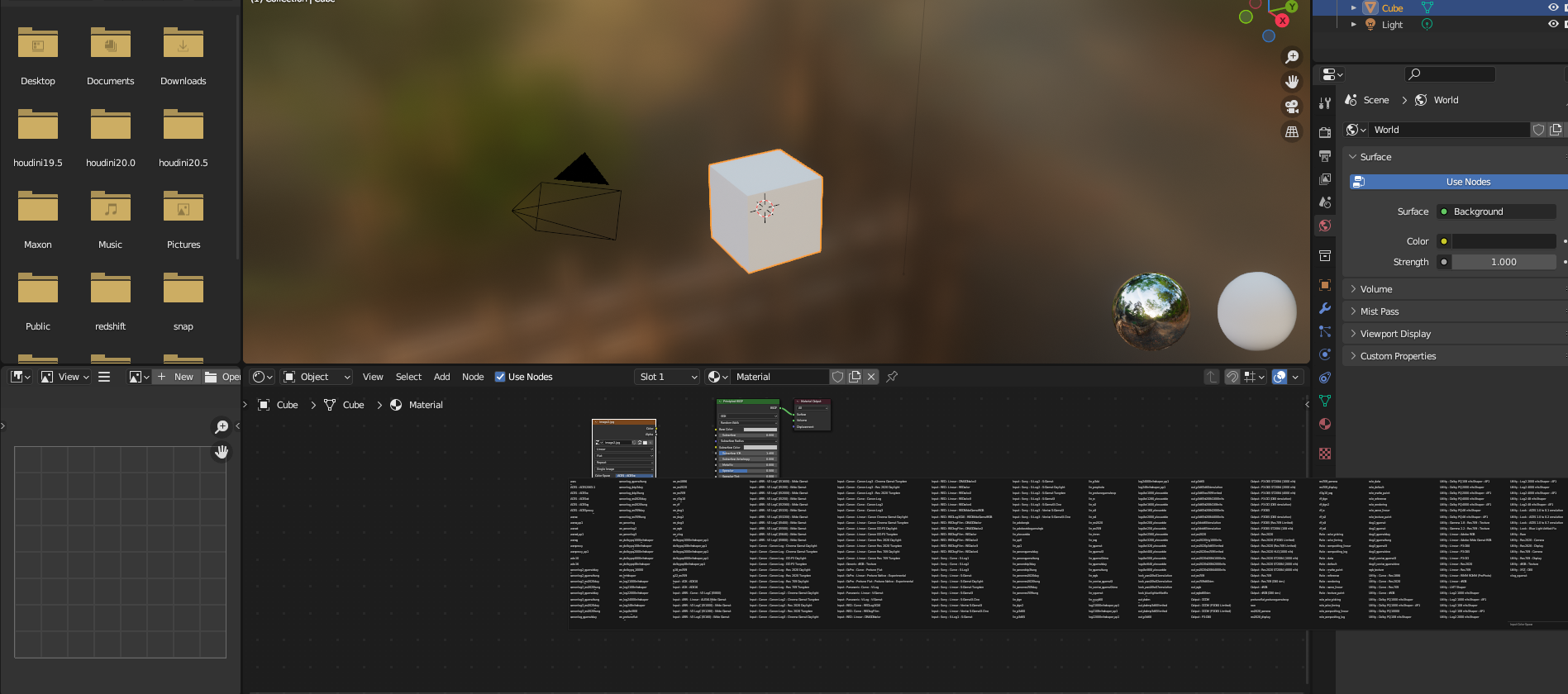Toggle fake user for World datablock

click(1538, 130)
